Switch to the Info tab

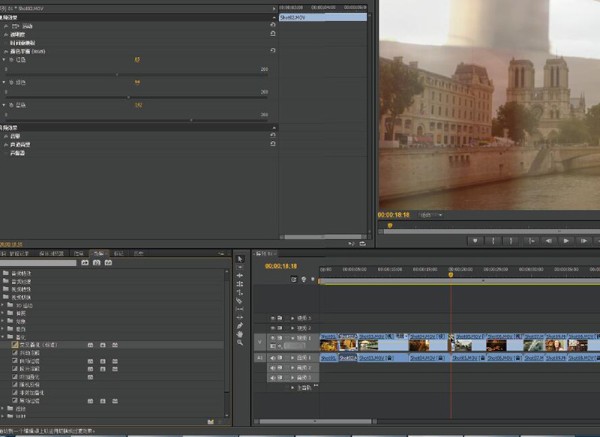tap(78, 253)
